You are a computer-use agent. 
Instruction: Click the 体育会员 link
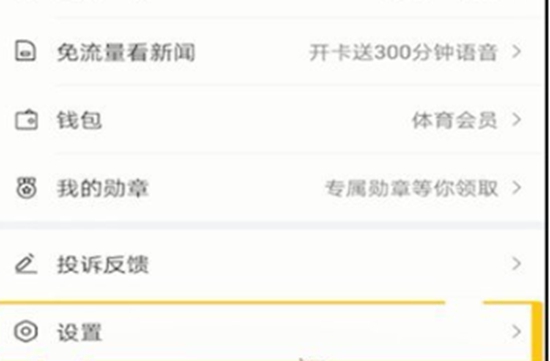[455, 120]
